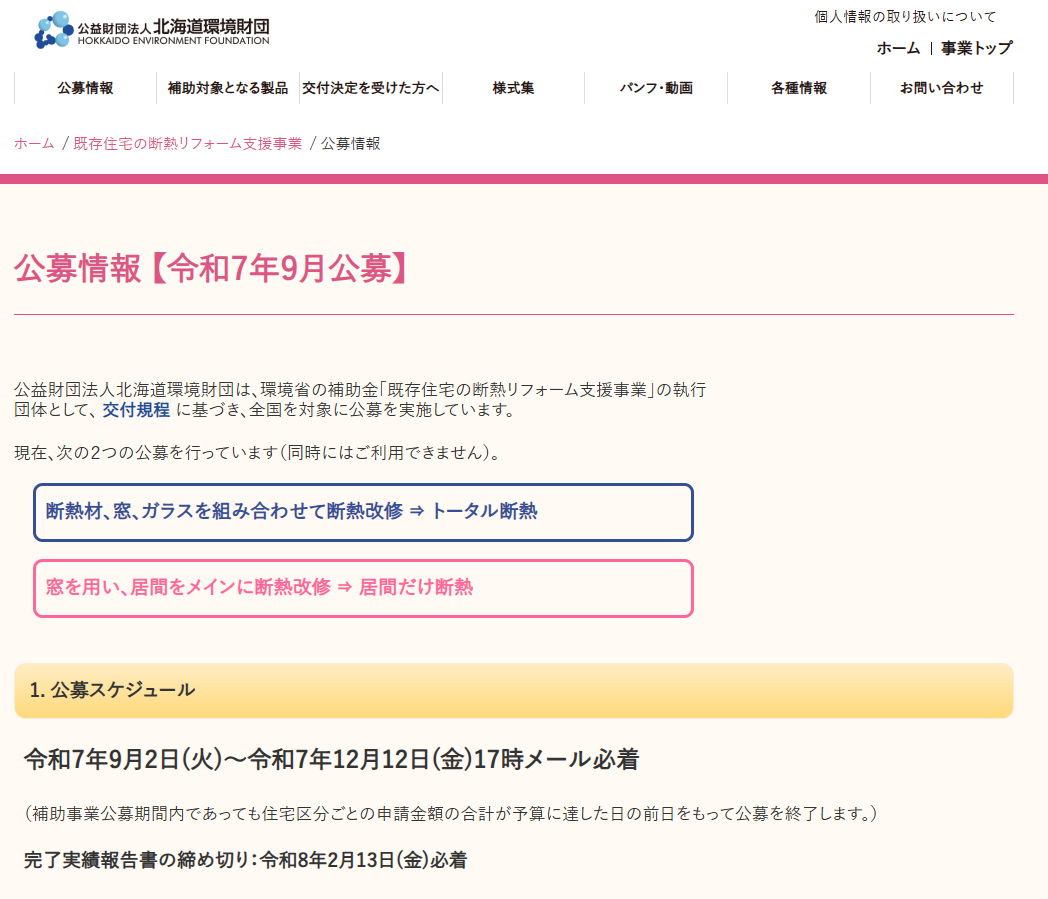The height and width of the screenshot is (899, 1048).
Task: Select 各種情報 in the navigation bar
Action: 799,88
